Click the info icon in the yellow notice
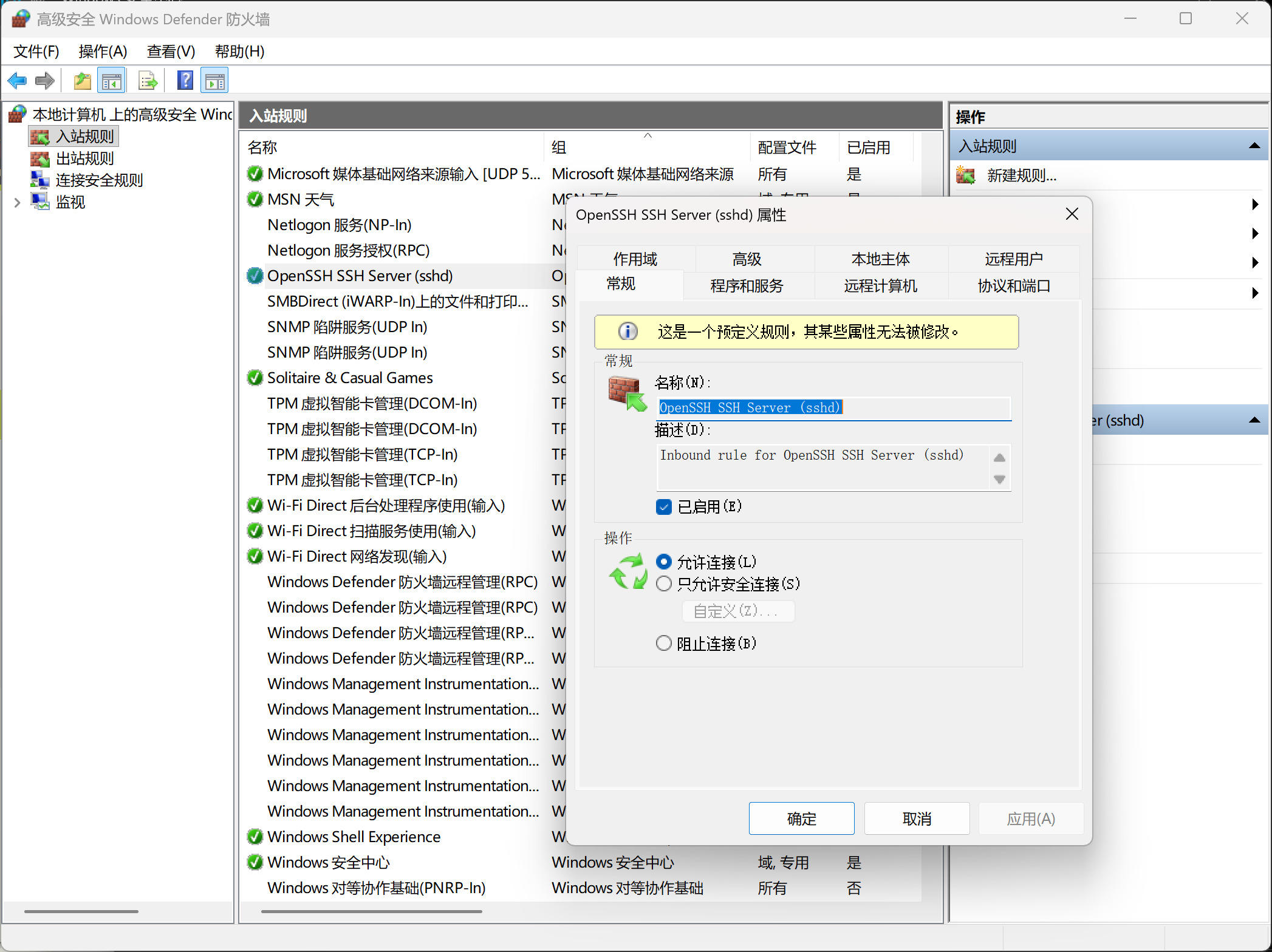This screenshot has width=1272, height=952. [x=627, y=331]
